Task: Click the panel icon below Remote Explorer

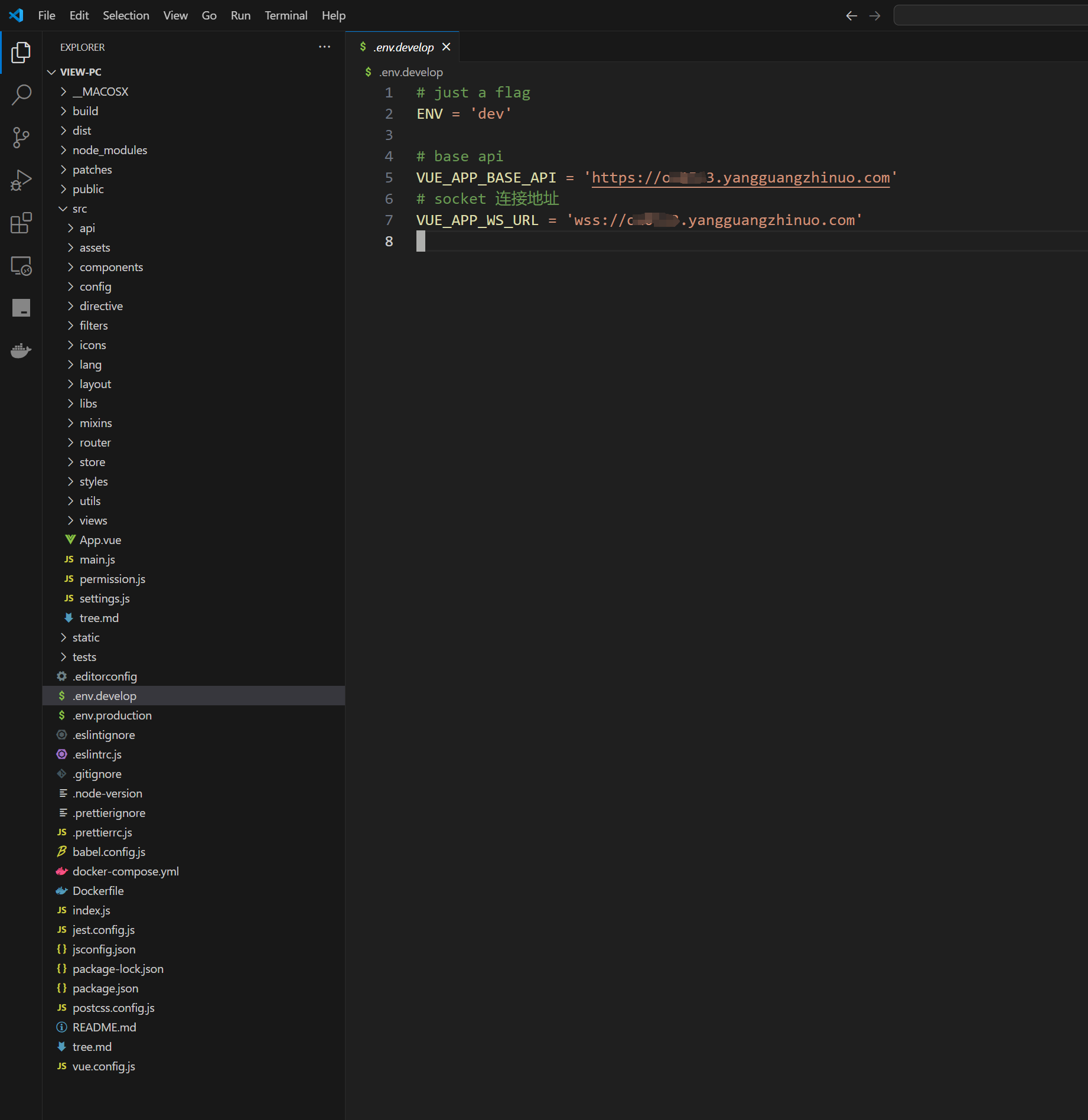Action: click(21, 308)
